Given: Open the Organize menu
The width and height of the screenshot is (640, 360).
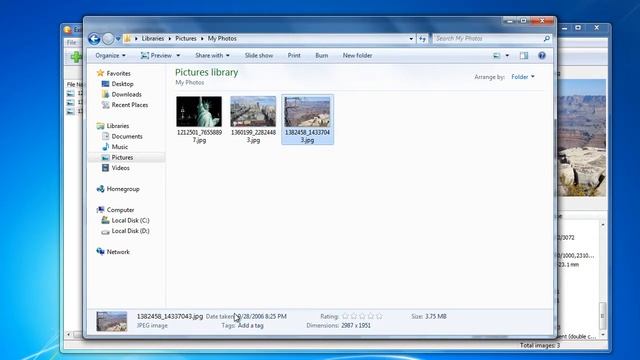Looking at the screenshot, I should click(110, 56).
